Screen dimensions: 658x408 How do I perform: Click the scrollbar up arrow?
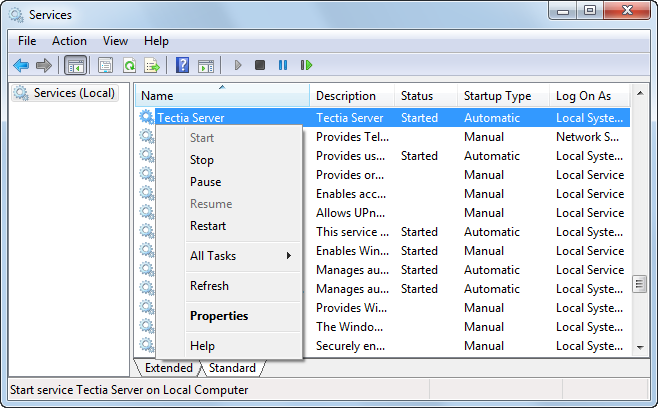[640, 93]
